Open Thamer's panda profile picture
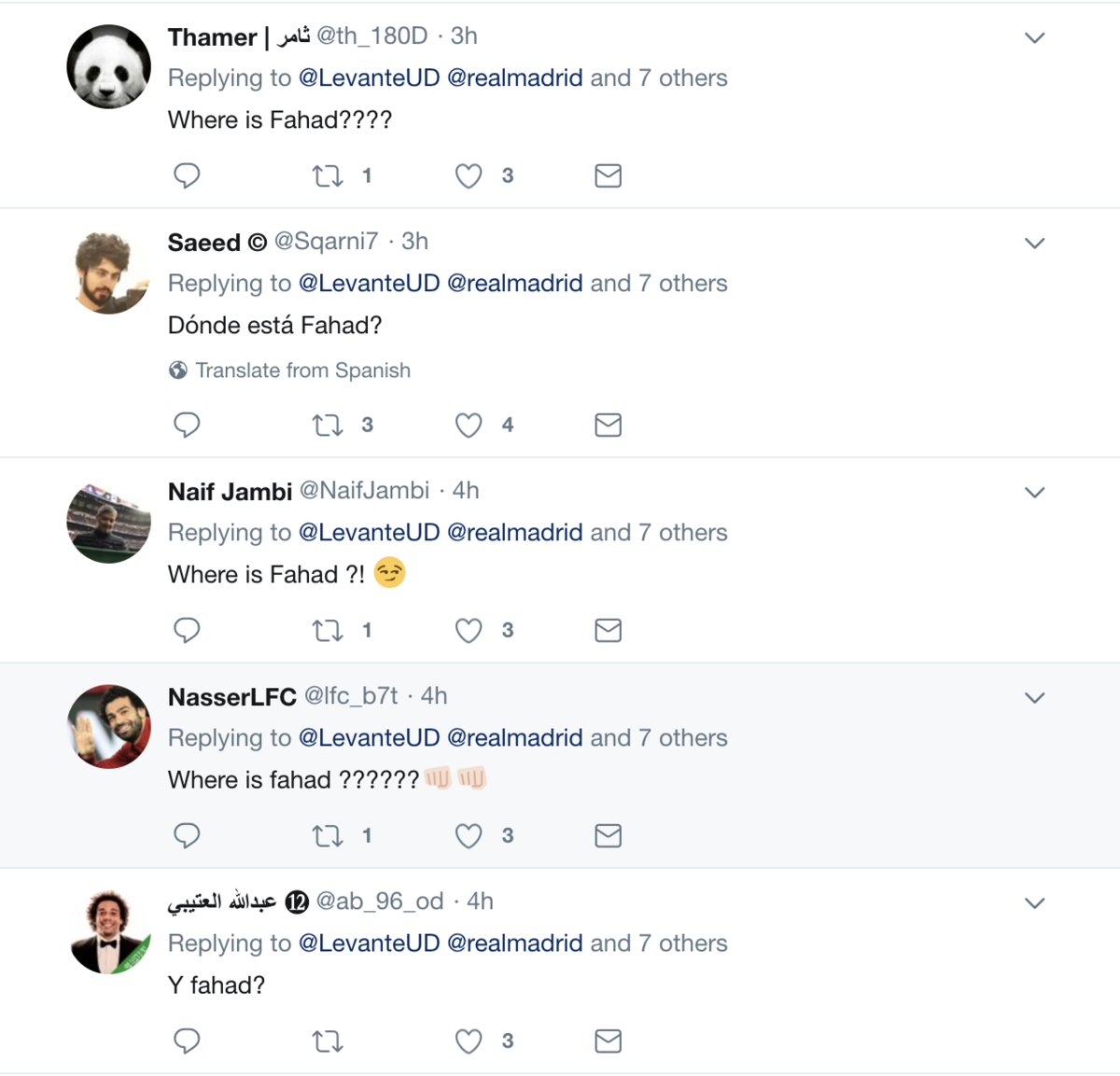The image size is (1120, 1076). 109,66
